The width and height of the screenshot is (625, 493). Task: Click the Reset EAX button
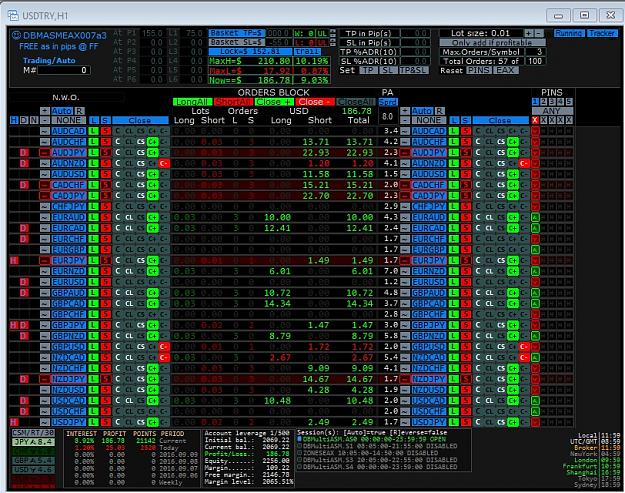click(505, 70)
